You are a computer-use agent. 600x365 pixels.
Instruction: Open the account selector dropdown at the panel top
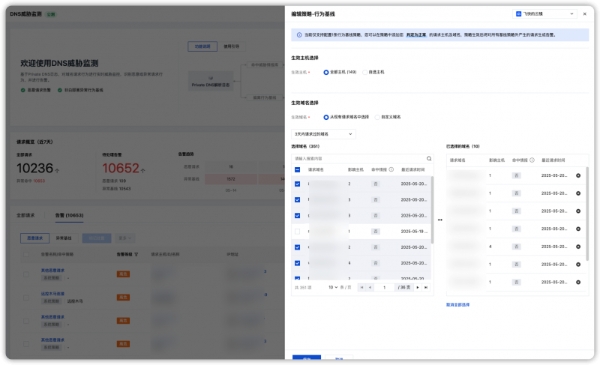click(544, 14)
